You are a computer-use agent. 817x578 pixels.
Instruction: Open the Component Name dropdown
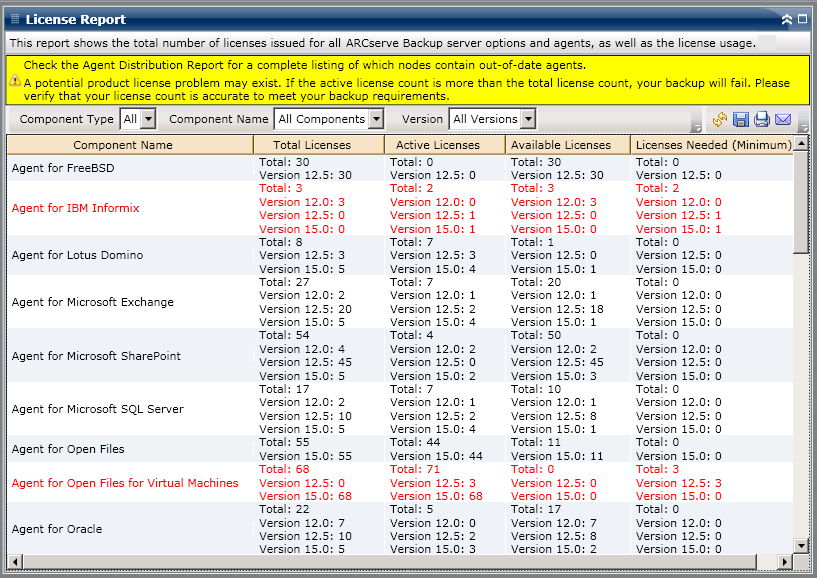pyautogui.click(x=376, y=119)
